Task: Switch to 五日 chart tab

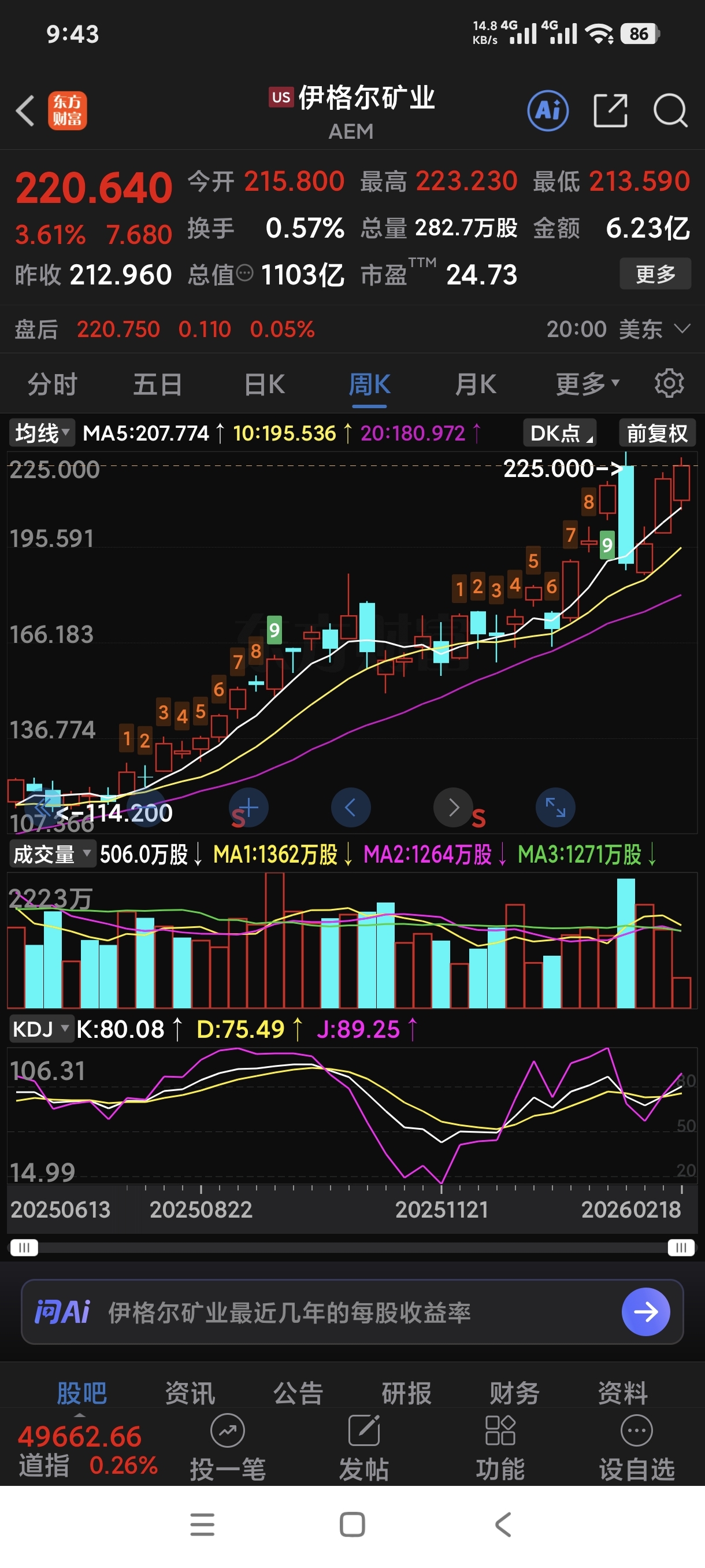Action: 158,384
